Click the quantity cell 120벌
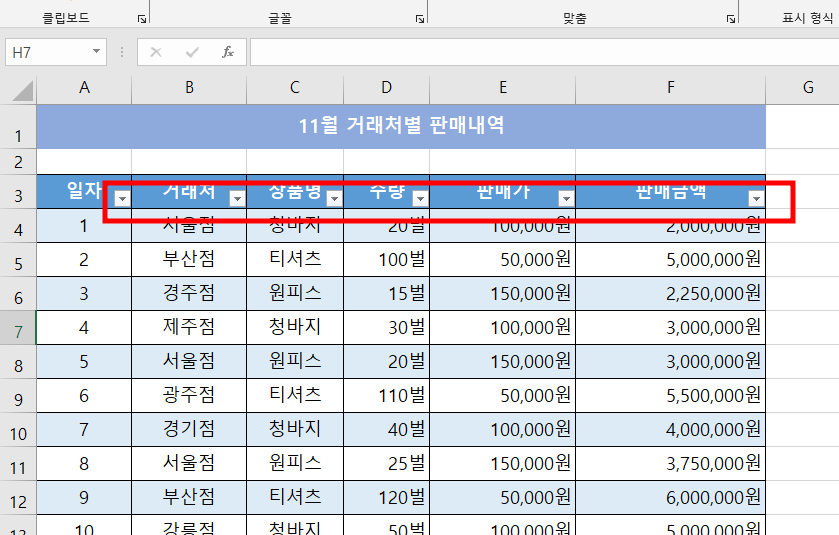This screenshot has height=535, width=839. (386, 498)
